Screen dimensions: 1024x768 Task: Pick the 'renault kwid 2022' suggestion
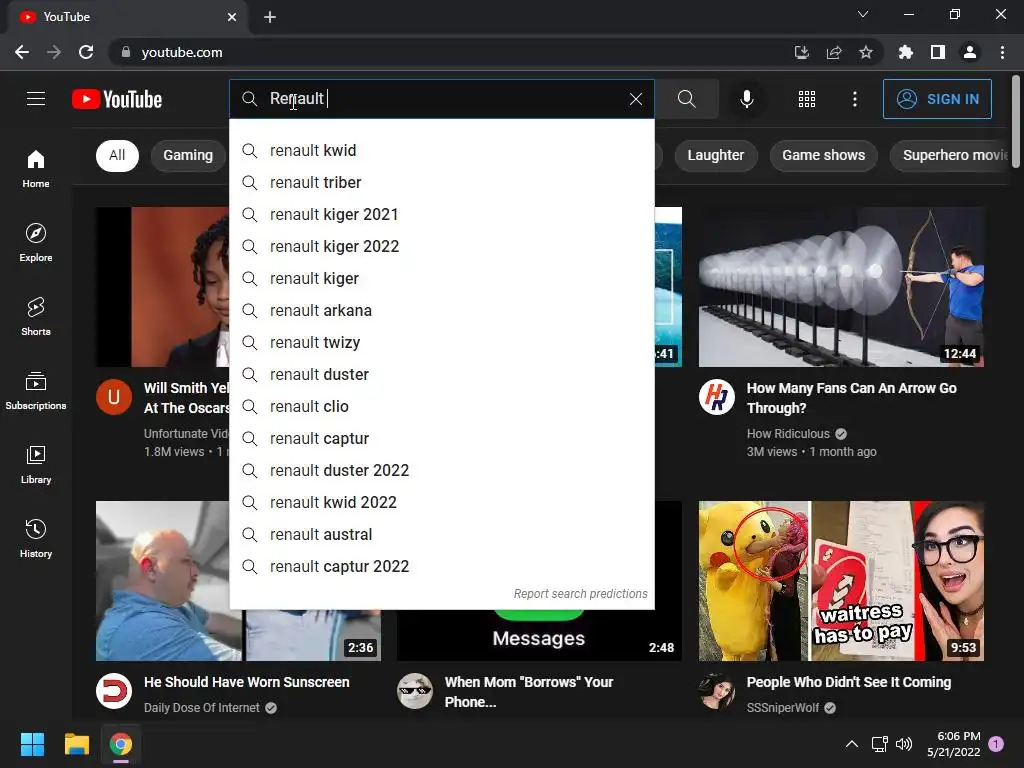point(442,502)
